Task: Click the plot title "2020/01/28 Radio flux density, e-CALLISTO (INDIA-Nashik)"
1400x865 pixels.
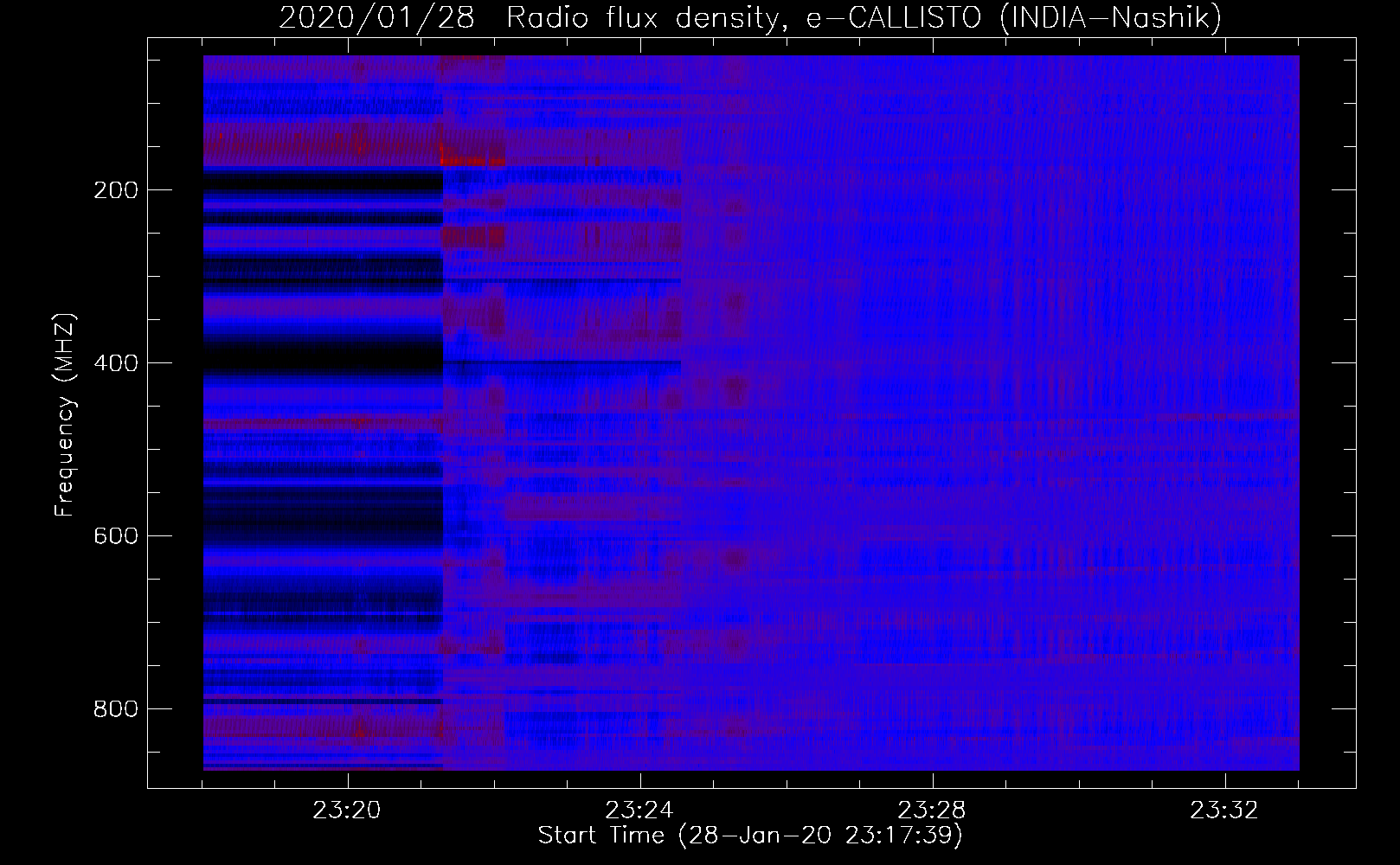Action: point(750,17)
